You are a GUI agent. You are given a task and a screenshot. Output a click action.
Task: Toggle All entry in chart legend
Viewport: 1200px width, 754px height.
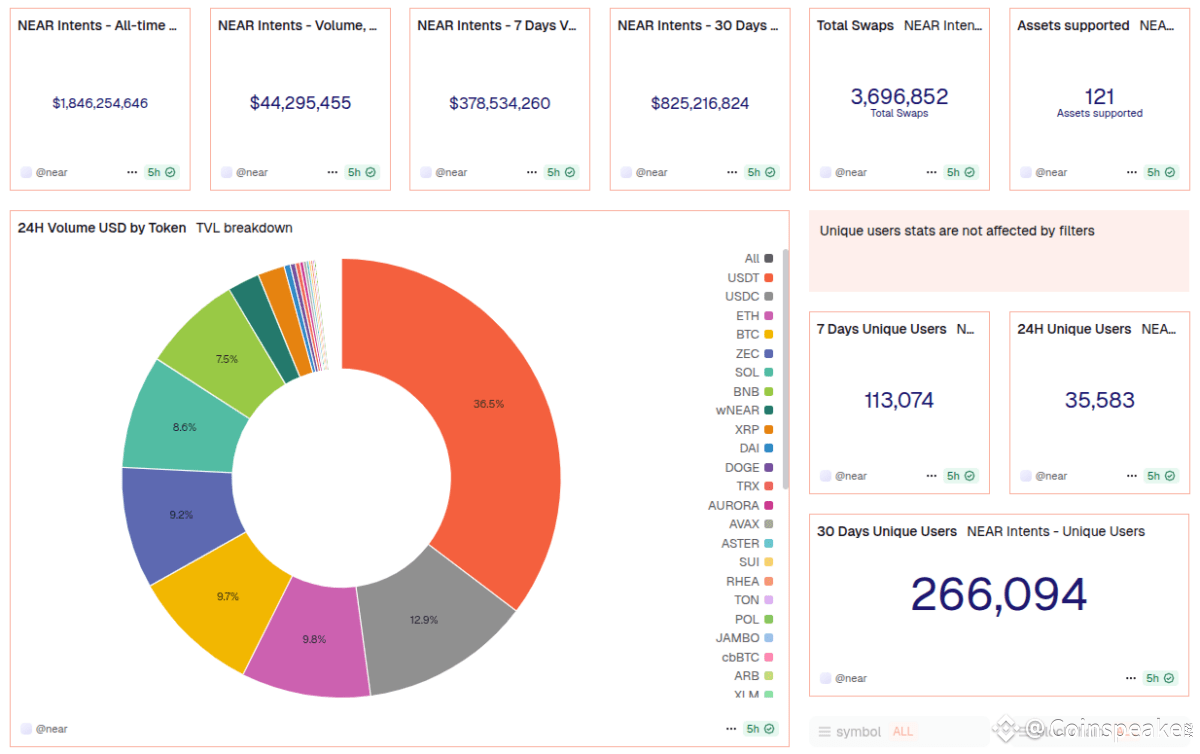[758, 258]
